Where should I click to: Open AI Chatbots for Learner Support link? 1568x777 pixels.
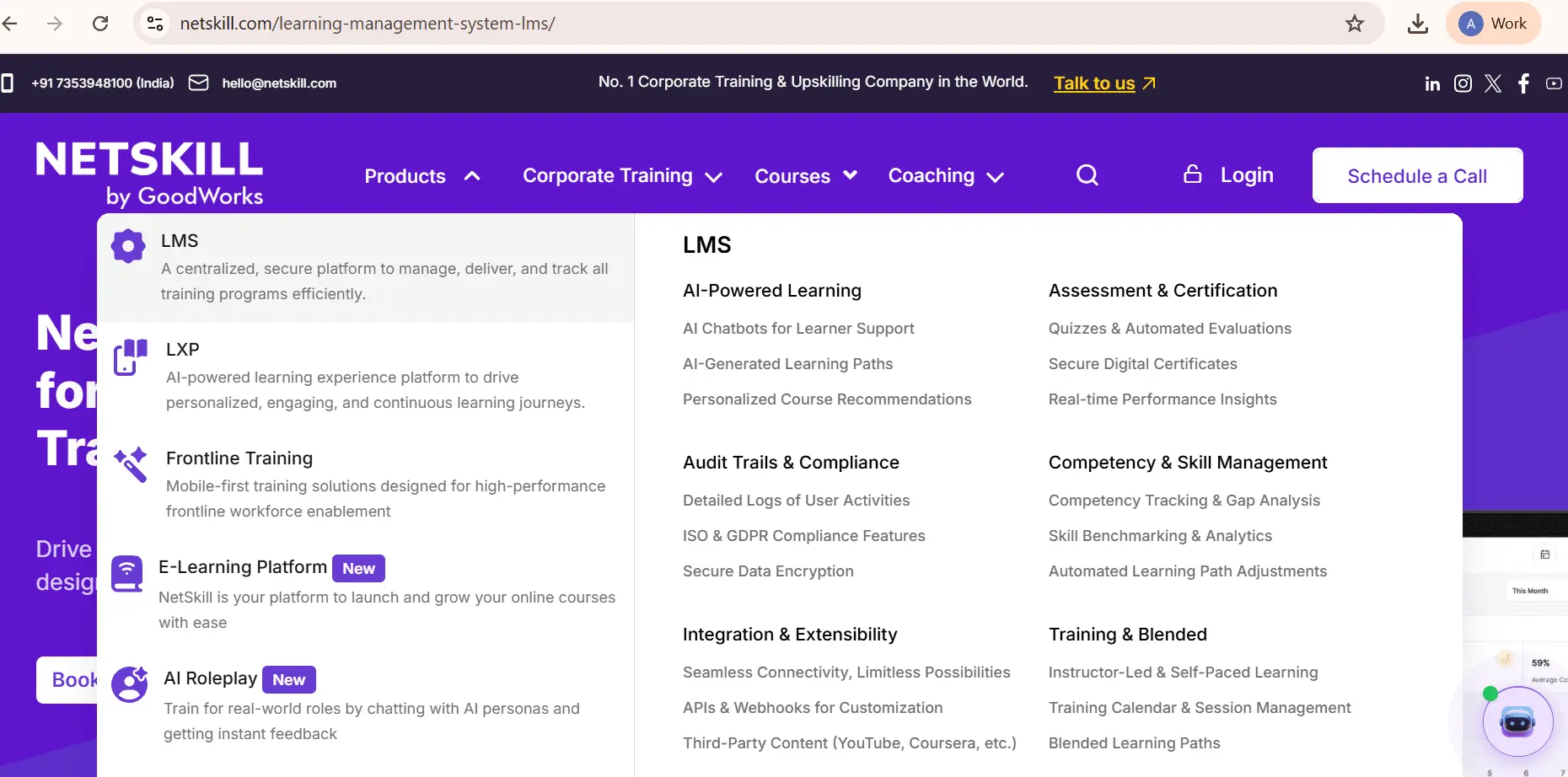pos(798,329)
